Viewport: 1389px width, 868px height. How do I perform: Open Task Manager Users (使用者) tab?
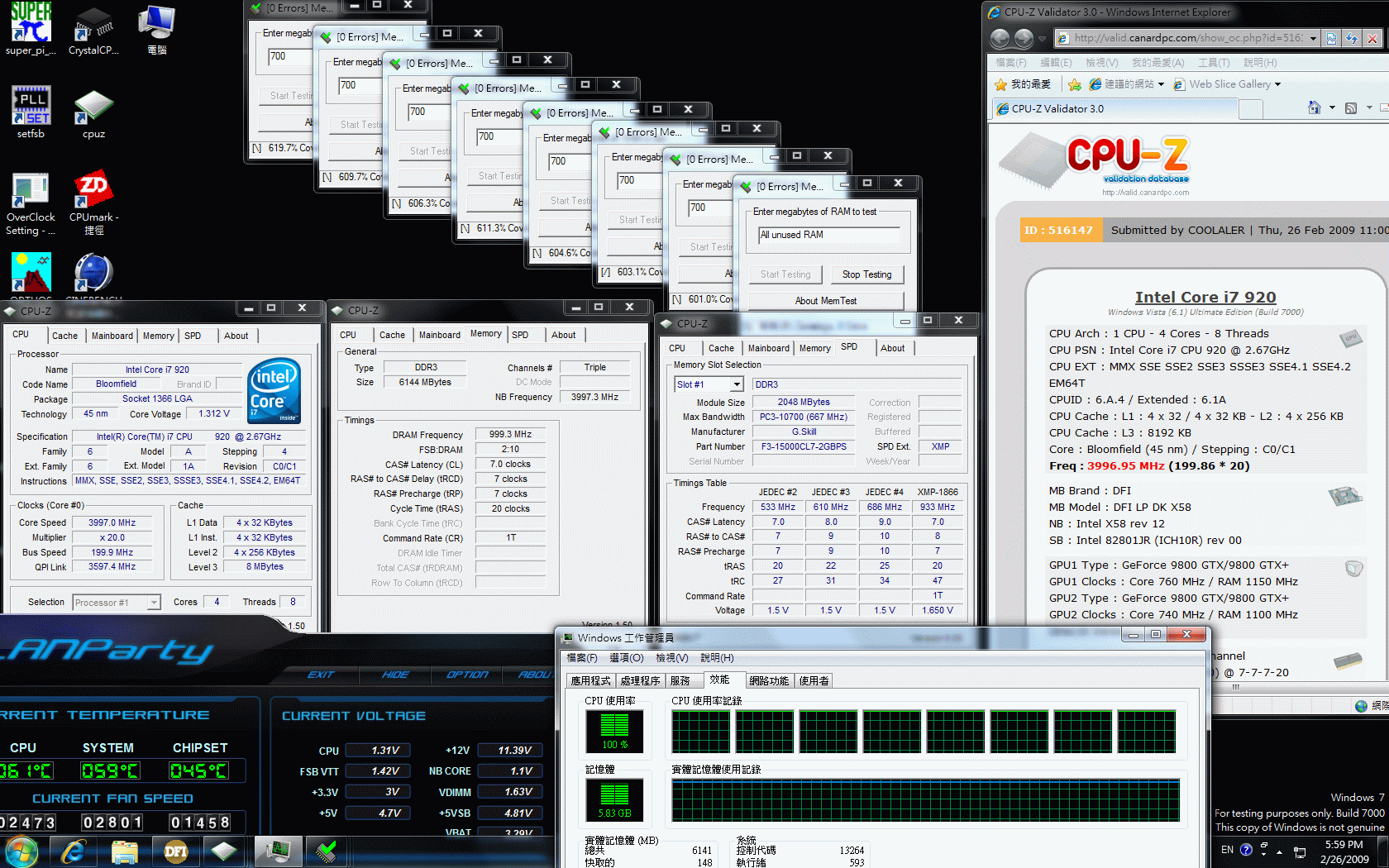click(814, 681)
